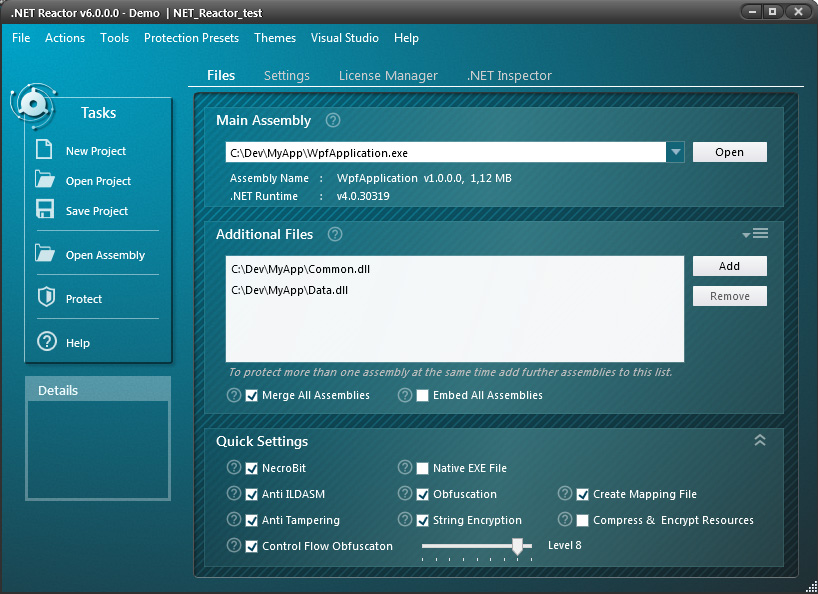Click the Help question mark icon in Tasks
This screenshot has height=594, width=818.
pyautogui.click(x=46, y=342)
